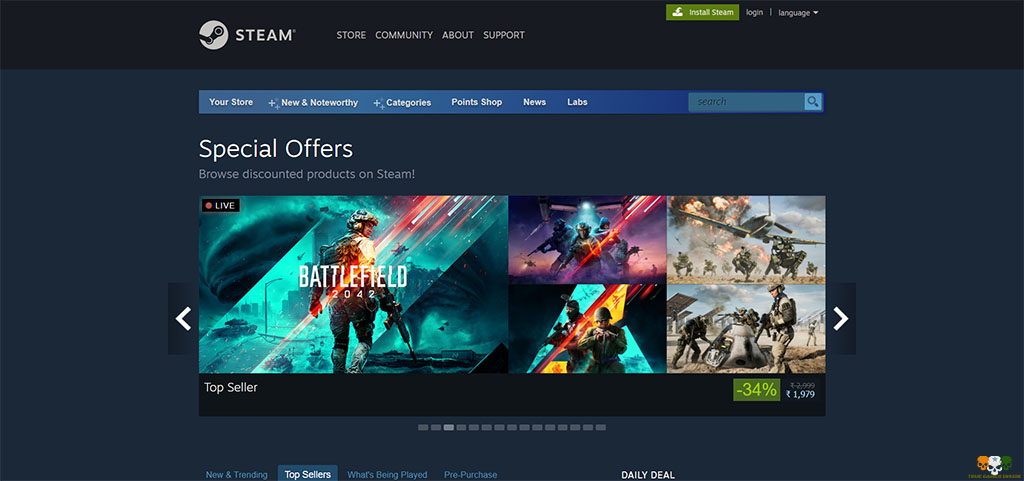Switch to What's Being Played tab

point(387,474)
